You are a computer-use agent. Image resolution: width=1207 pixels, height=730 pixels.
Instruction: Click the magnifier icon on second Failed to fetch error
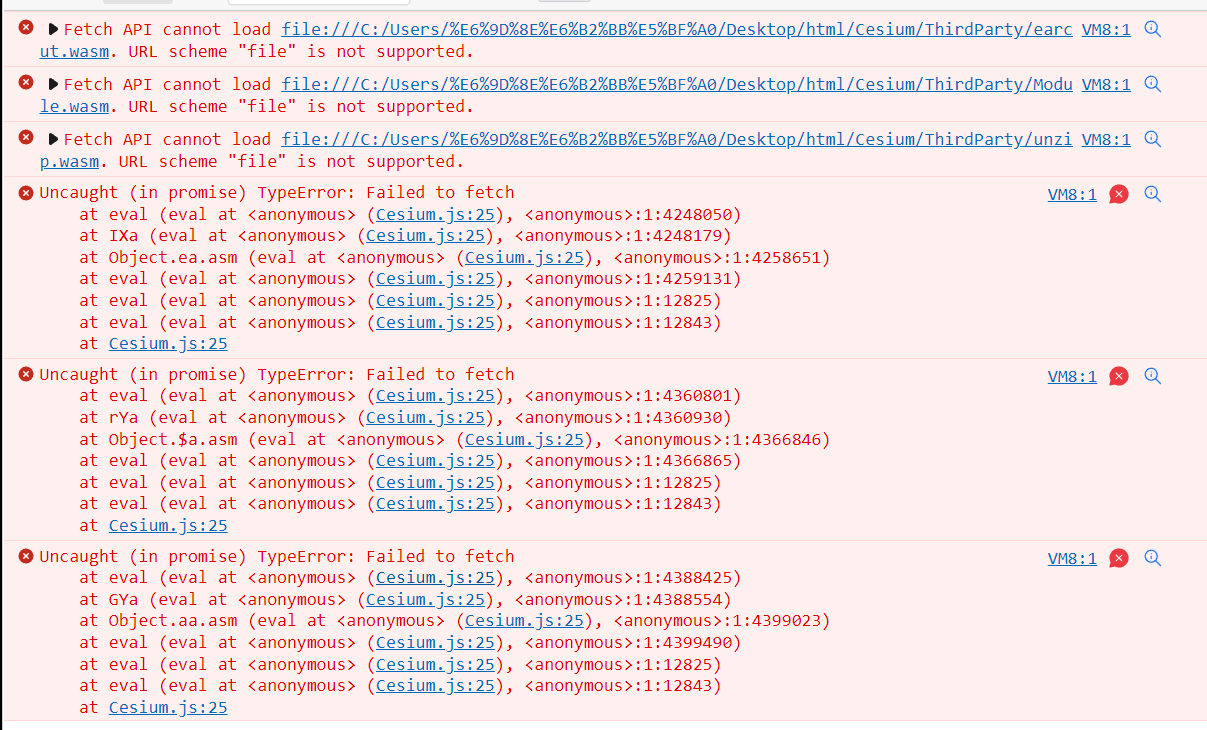pyautogui.click(x=1152, y=376)
